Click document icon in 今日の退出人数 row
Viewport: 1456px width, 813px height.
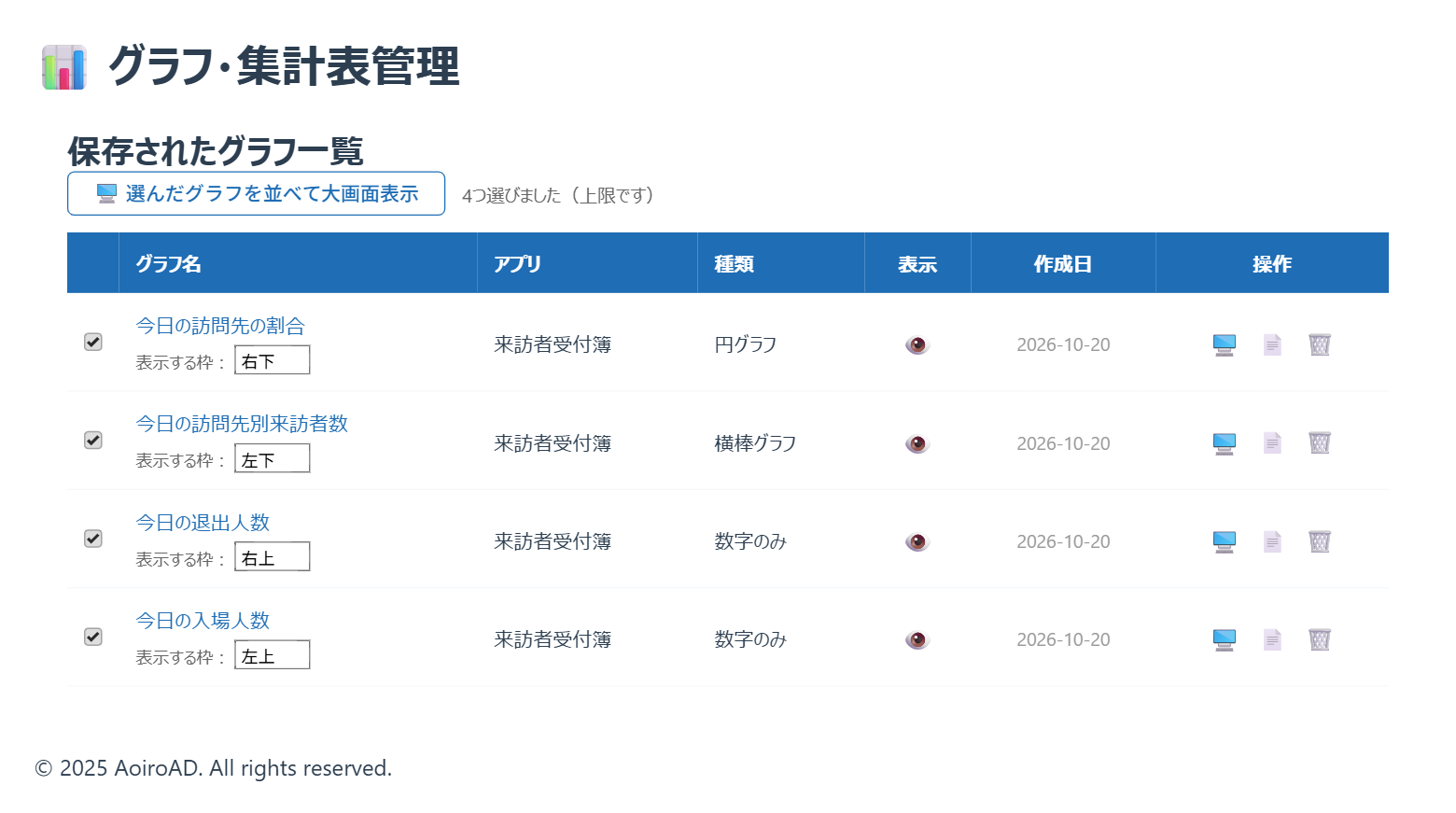(1272, 541)
